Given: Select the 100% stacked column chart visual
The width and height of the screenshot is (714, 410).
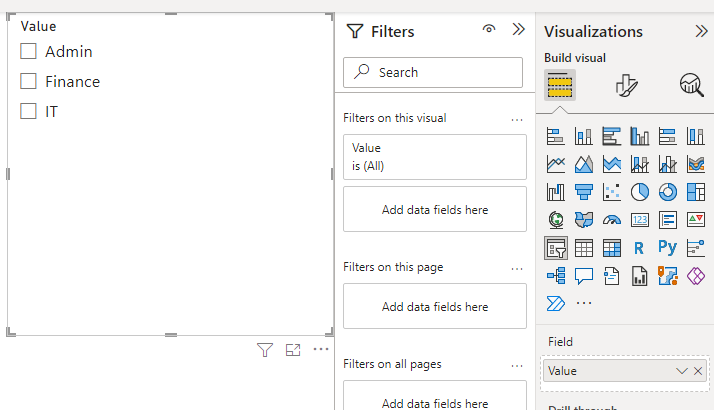Looking at the screenshot, I should [696, 136].
